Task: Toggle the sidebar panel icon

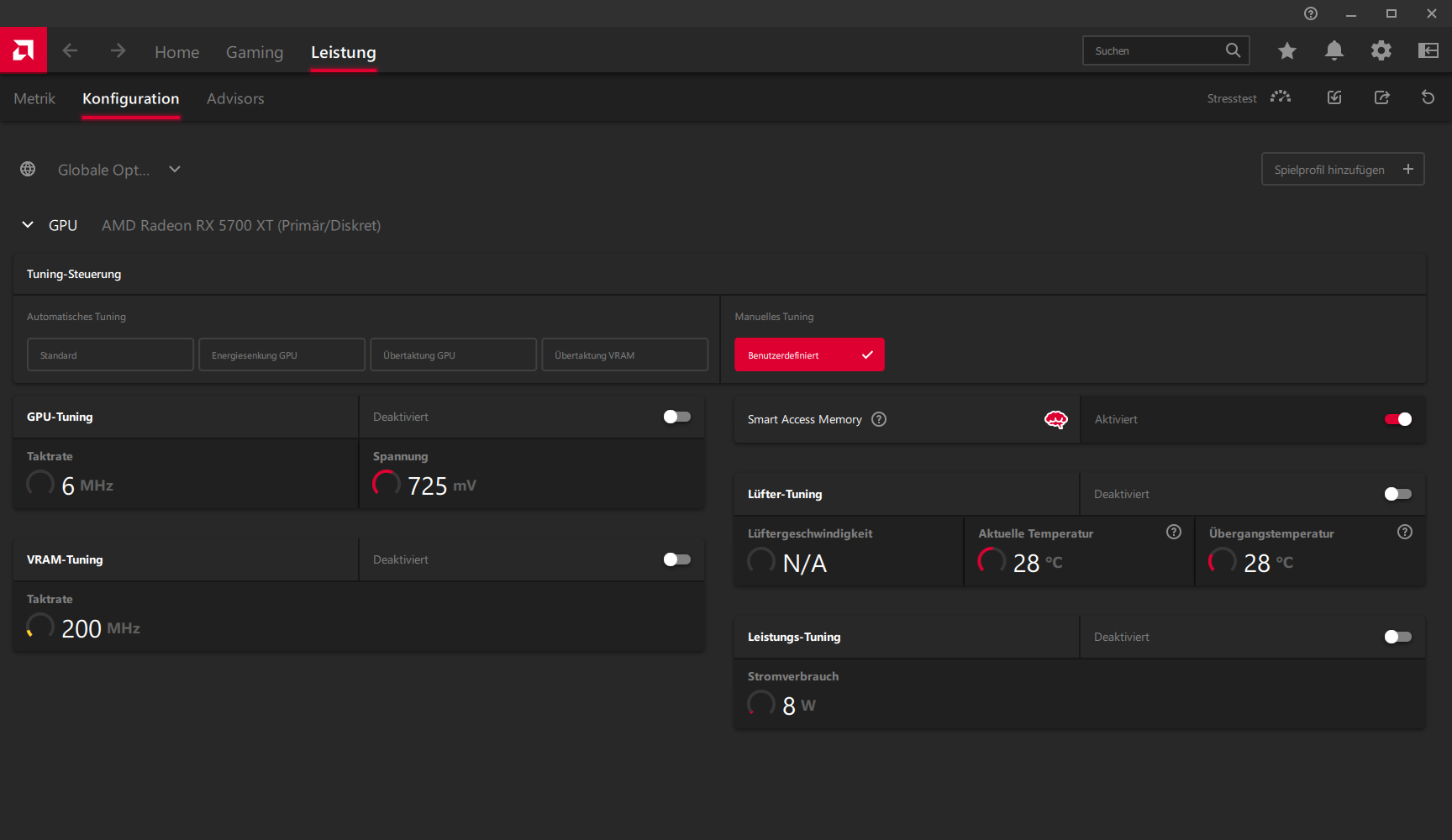Action: 1428,51
